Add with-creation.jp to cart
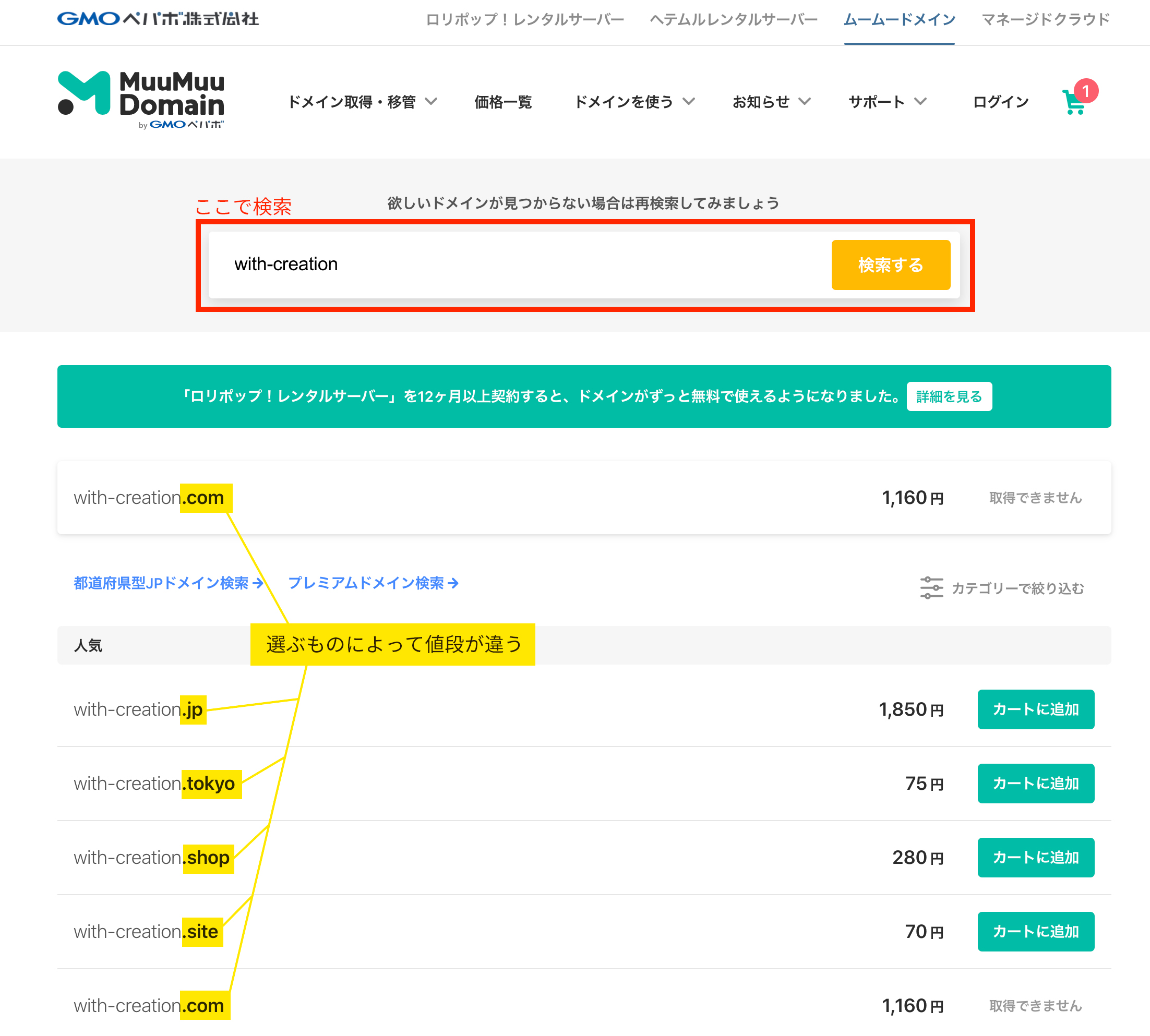1150x1036 pixels. (1035, 709)
